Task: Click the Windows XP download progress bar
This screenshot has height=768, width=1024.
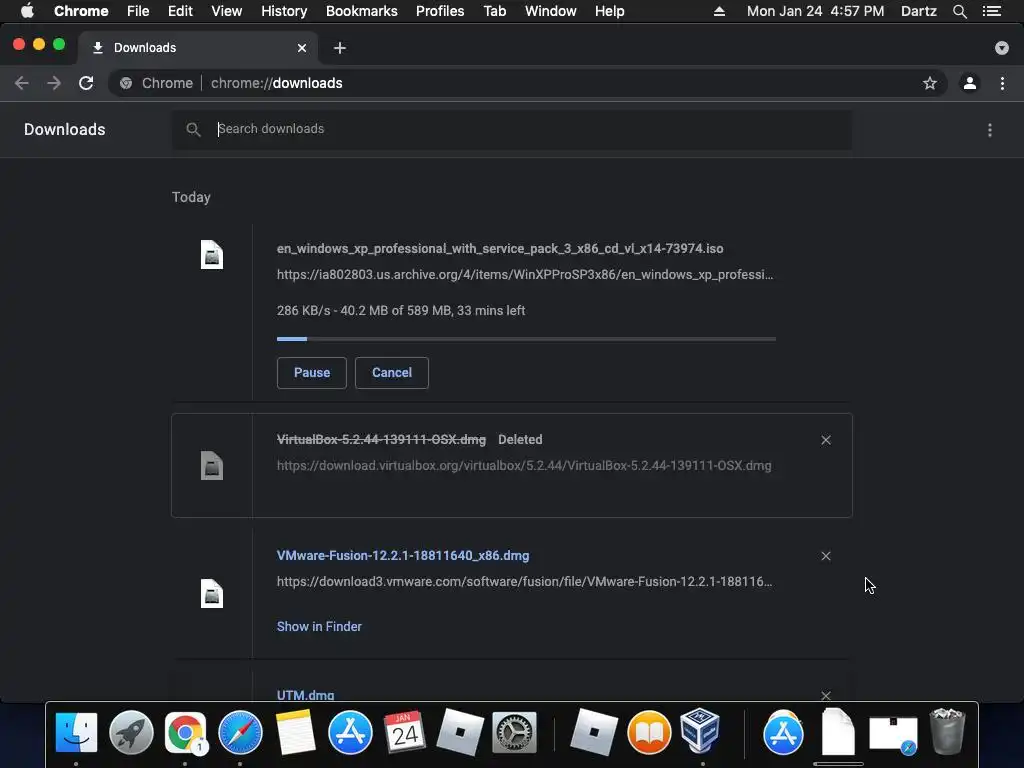Action: tap(526, 339)
